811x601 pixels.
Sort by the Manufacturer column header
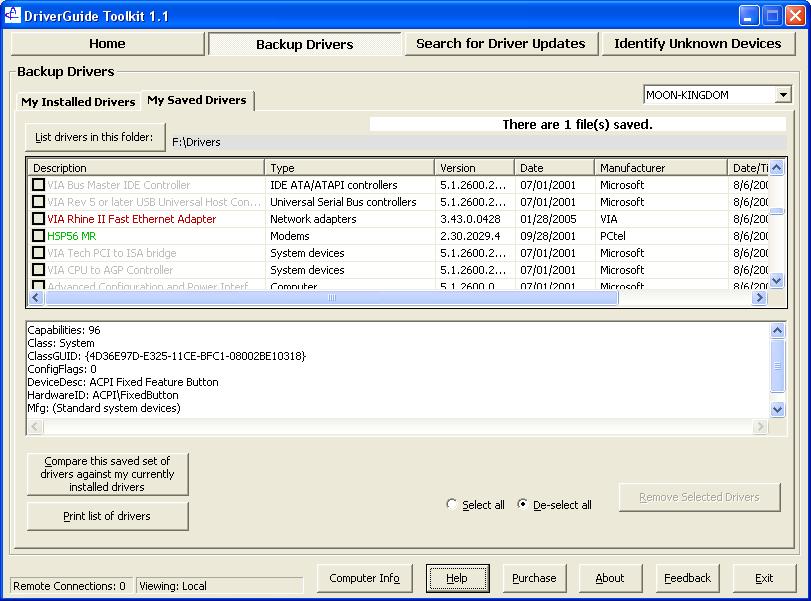point(661,168)
